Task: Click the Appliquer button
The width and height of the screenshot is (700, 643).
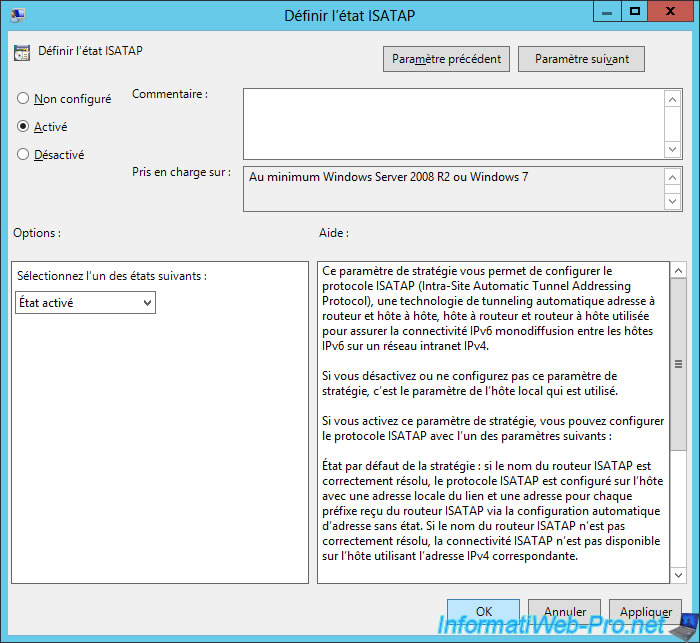Action: click(x=646, y=611)
